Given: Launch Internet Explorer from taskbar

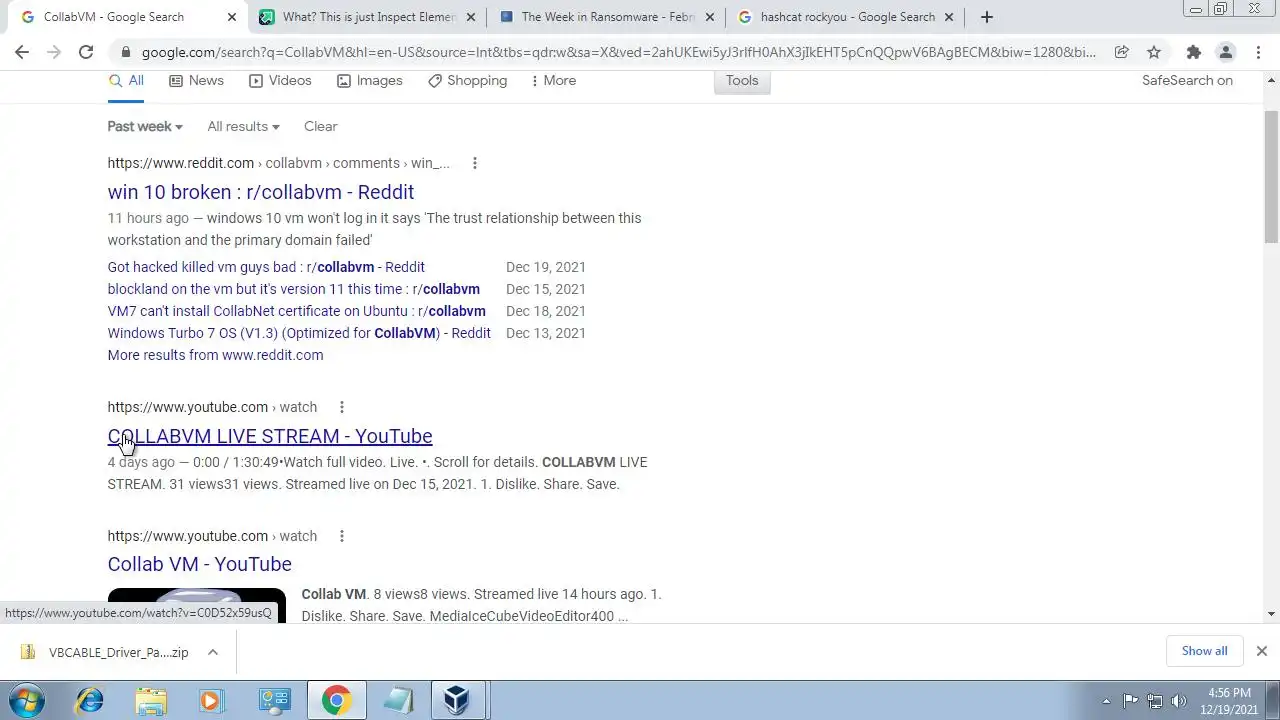Looking at the screenshot, I should (90, 701).
